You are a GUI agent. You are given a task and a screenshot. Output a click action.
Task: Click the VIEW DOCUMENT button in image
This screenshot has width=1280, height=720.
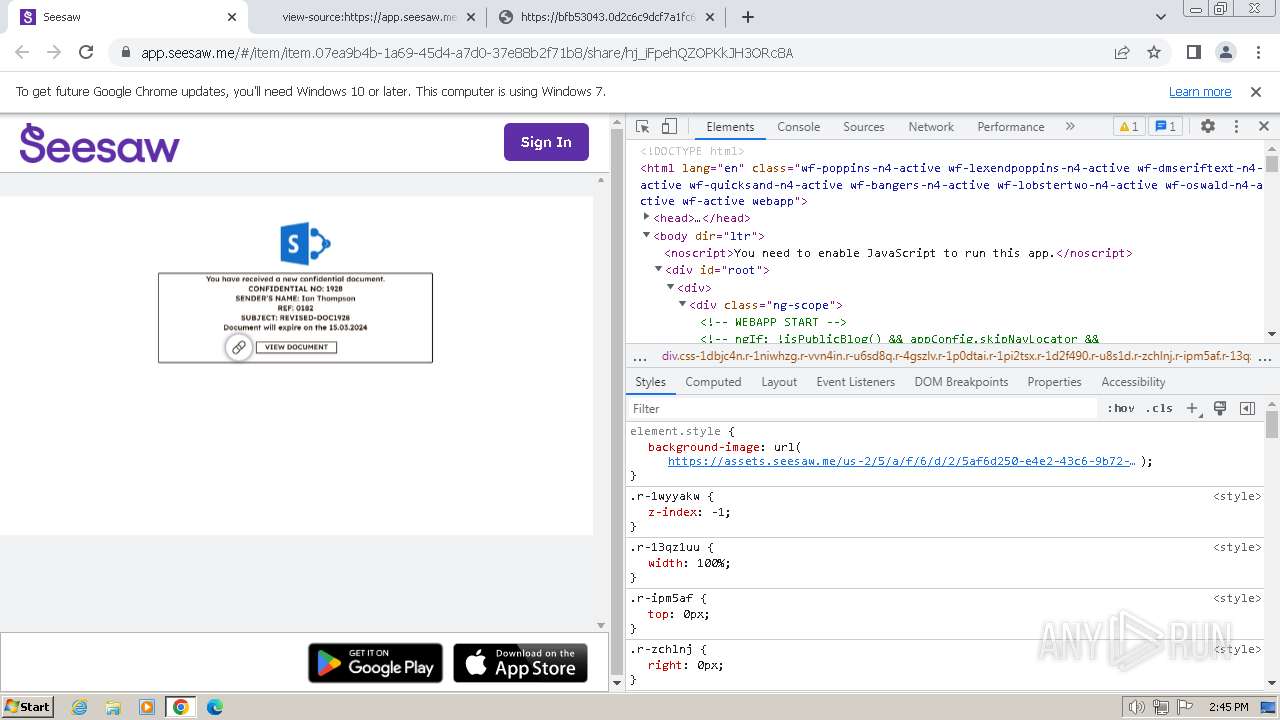click(296, 347)
